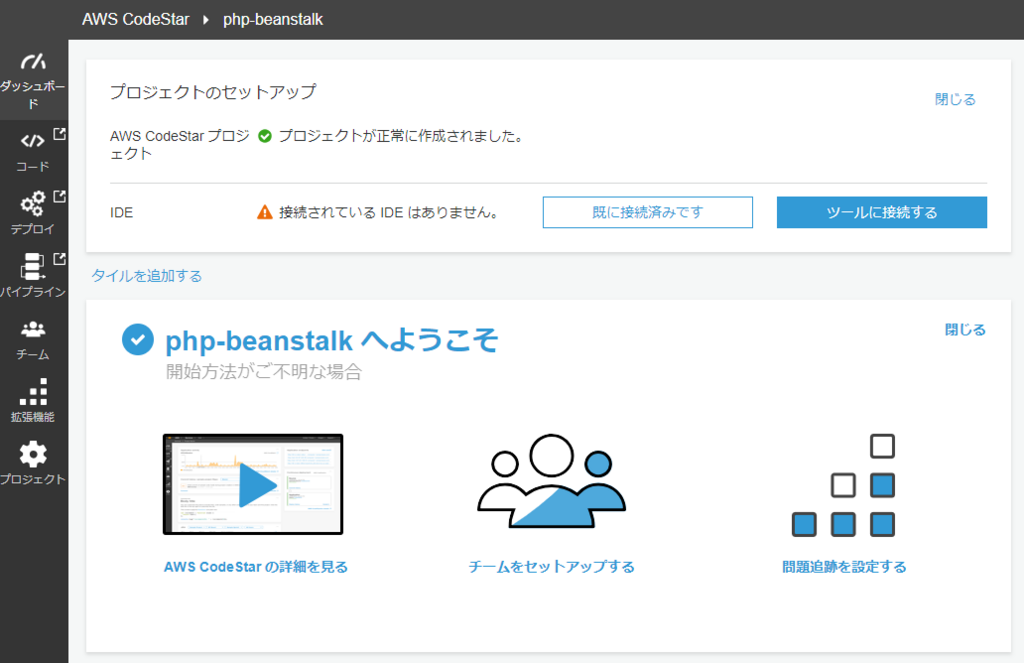Open the Code (コード) sidebar icon
Viewport: 1024px width, 663px height.
pyautogui.click(x=32, y=141)
